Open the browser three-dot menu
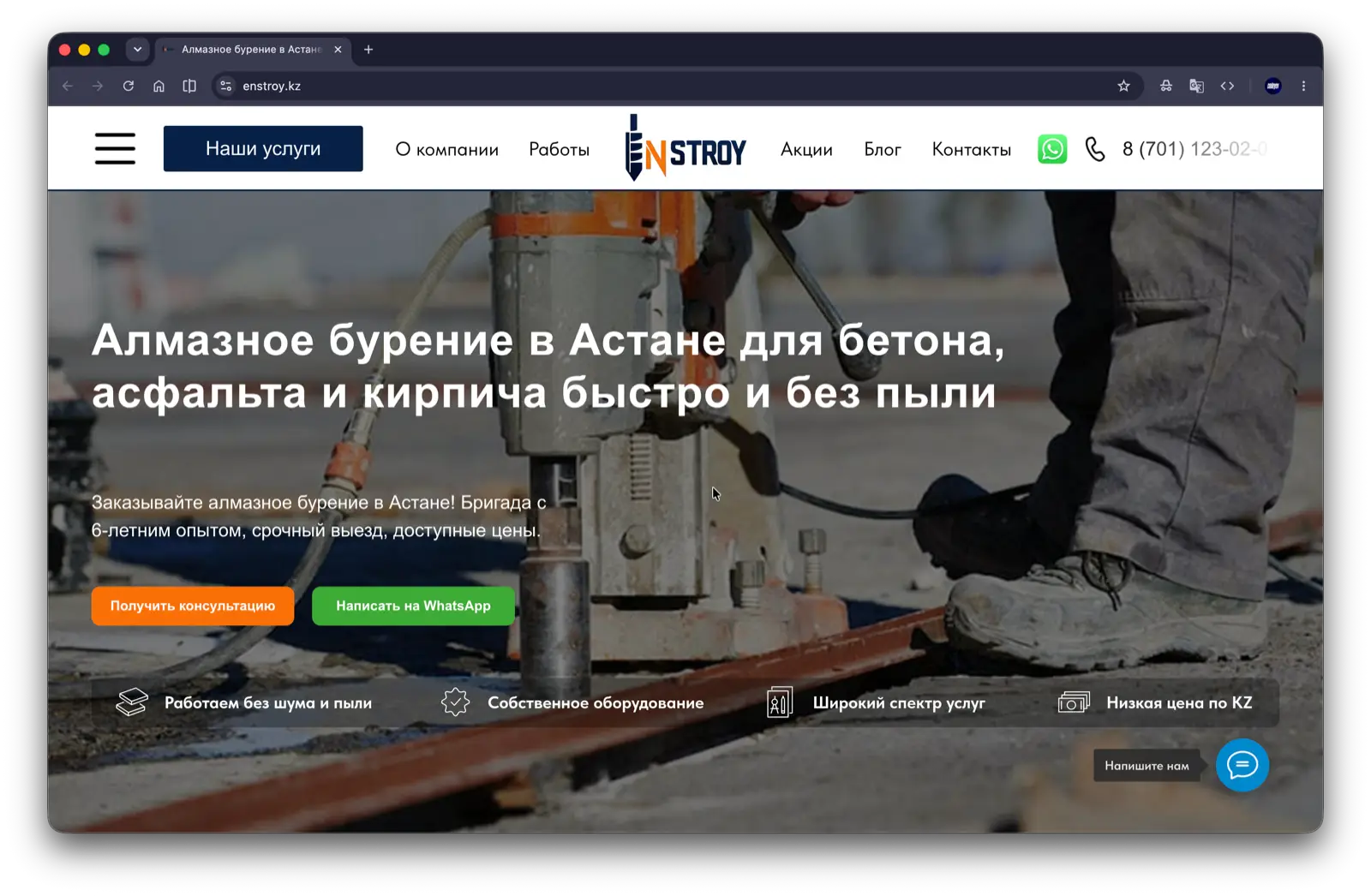Image resolution: width=1371 pixels, height=896 pixels. point(1303,86)
